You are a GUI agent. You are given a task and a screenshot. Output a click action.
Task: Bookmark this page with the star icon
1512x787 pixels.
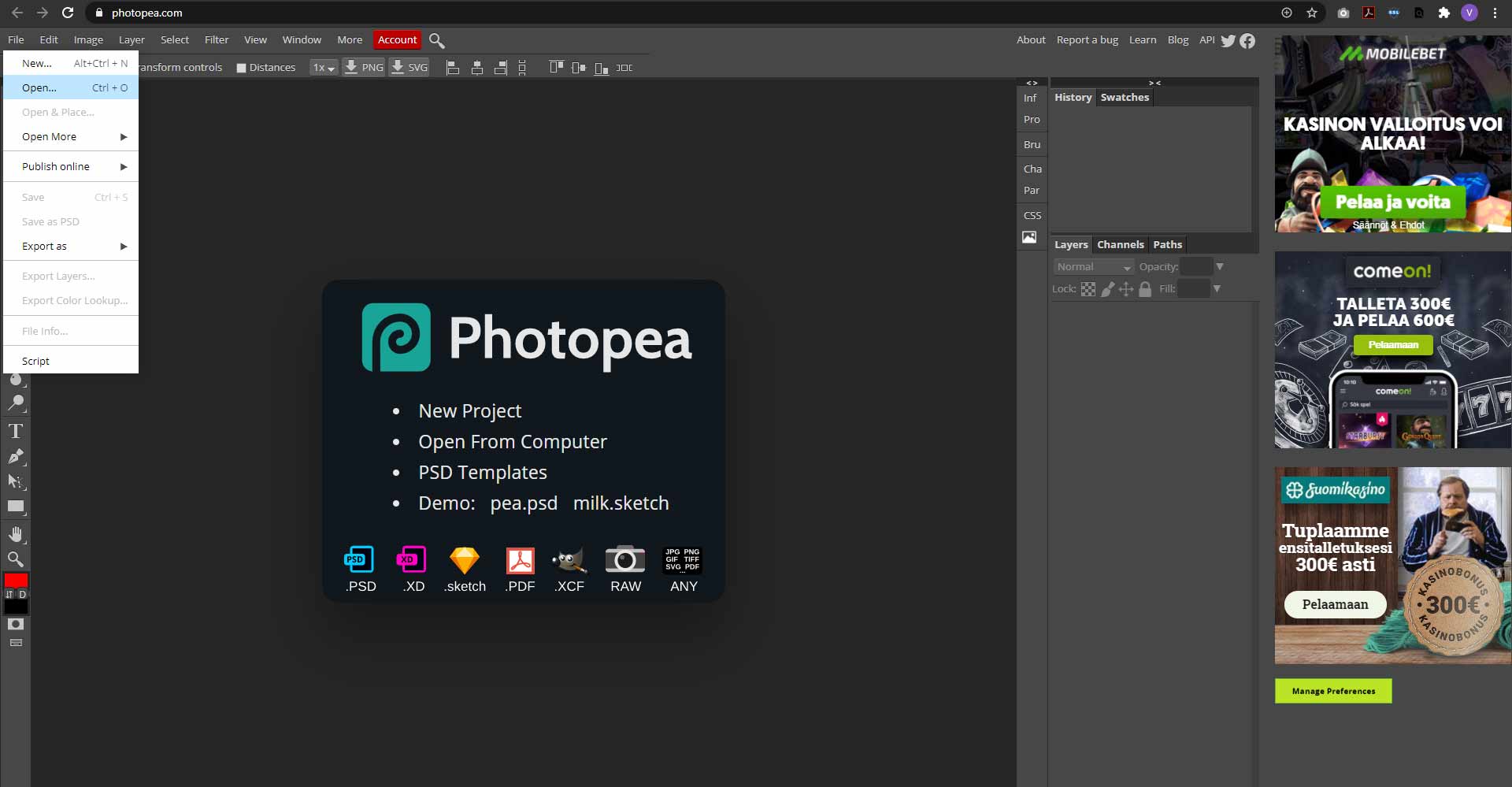[x=1312, y=13]
